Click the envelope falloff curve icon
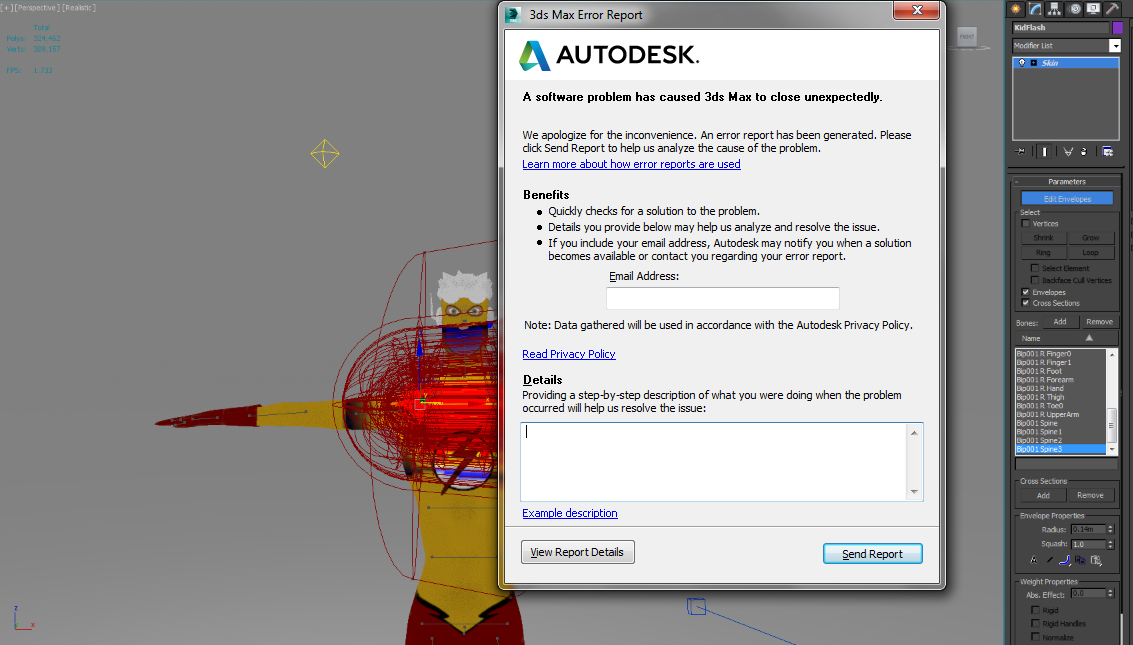The image size is (1133, 645). [1065, 560]
